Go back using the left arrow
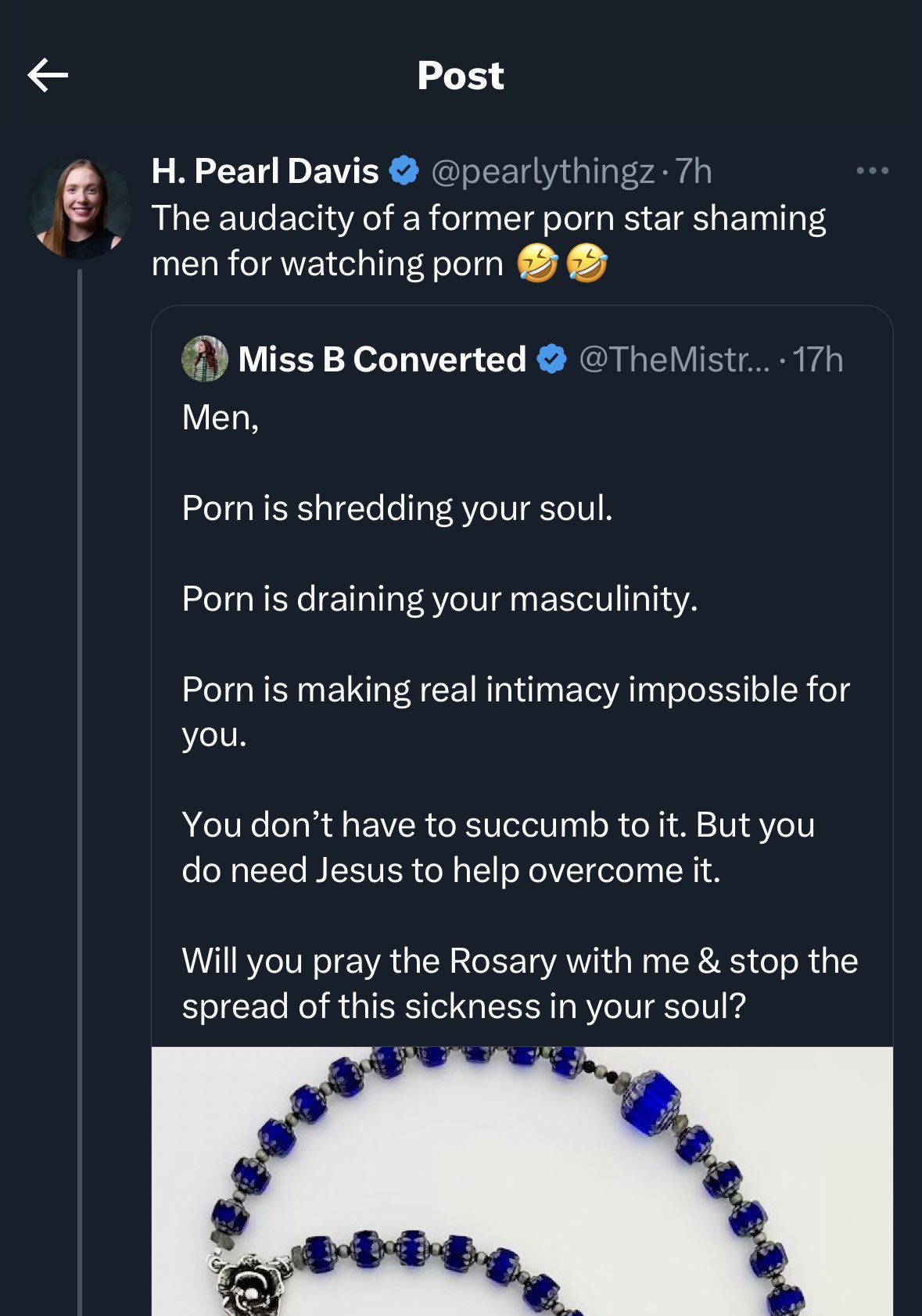This screenshot has width=922, height=1316. (48, 76)
